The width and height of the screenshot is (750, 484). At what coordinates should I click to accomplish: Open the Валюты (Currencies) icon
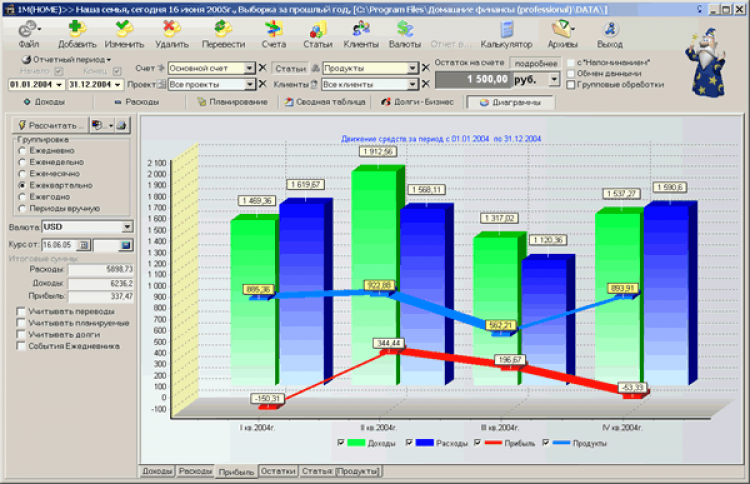[404, 33]
